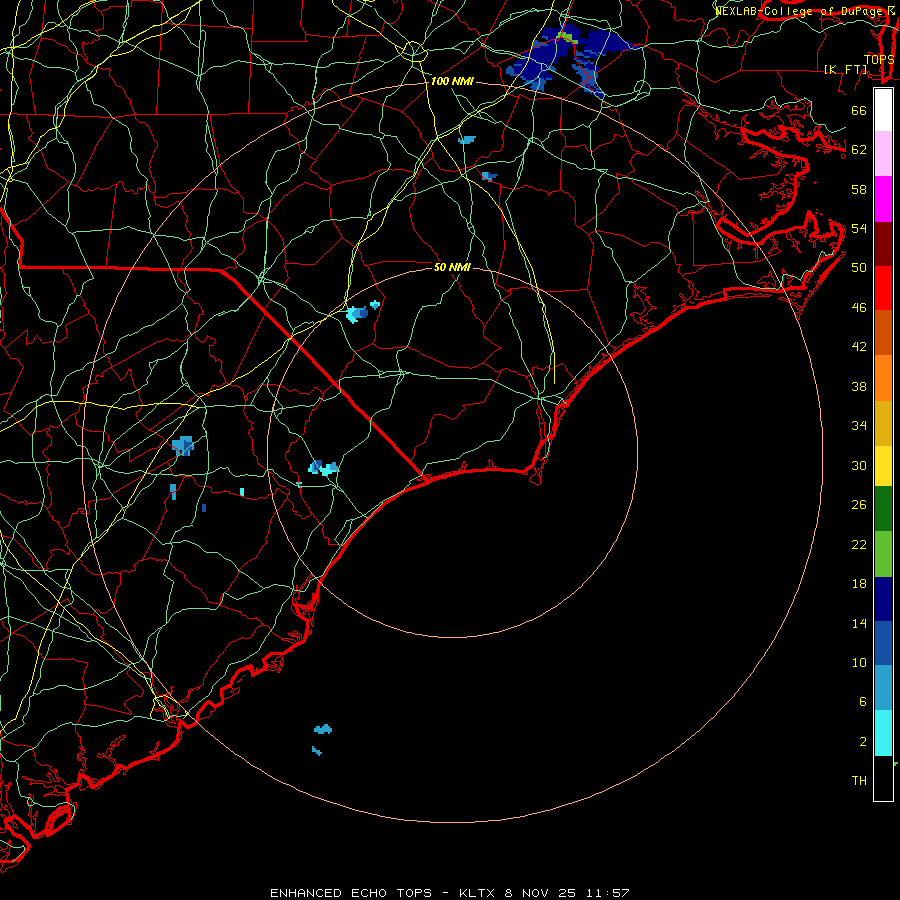Click the light green legend swatch
900x900 pixels.
(x=883, y=554)
